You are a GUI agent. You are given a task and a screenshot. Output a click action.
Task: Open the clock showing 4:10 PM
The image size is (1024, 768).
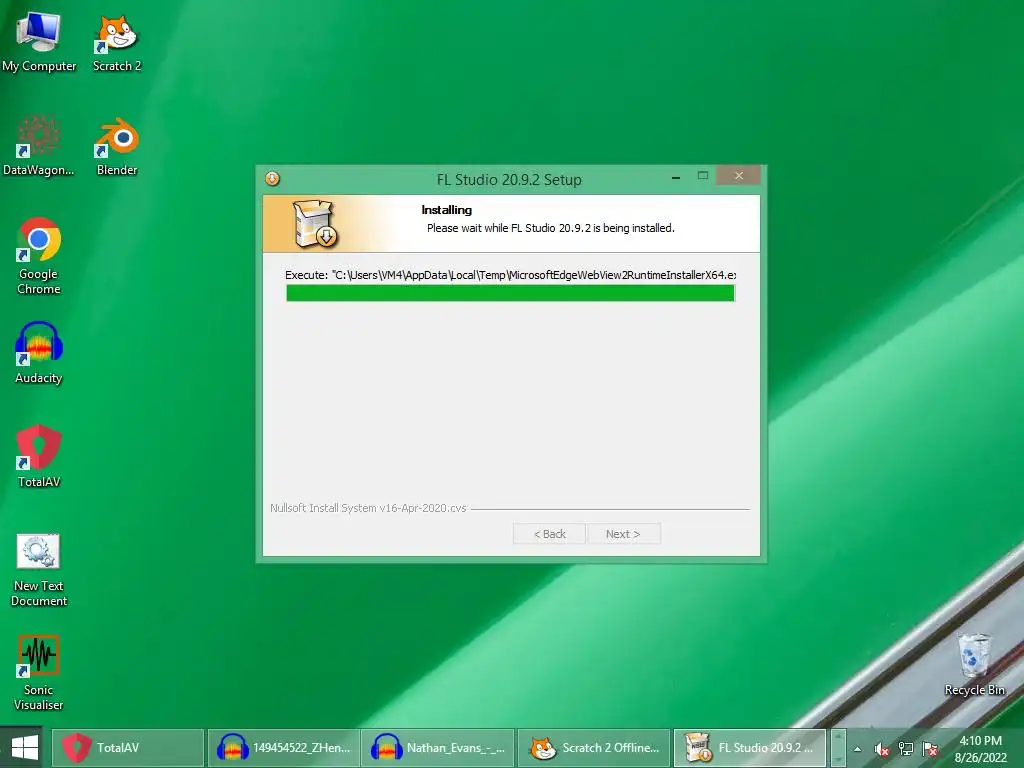click(x=980, y=741)
